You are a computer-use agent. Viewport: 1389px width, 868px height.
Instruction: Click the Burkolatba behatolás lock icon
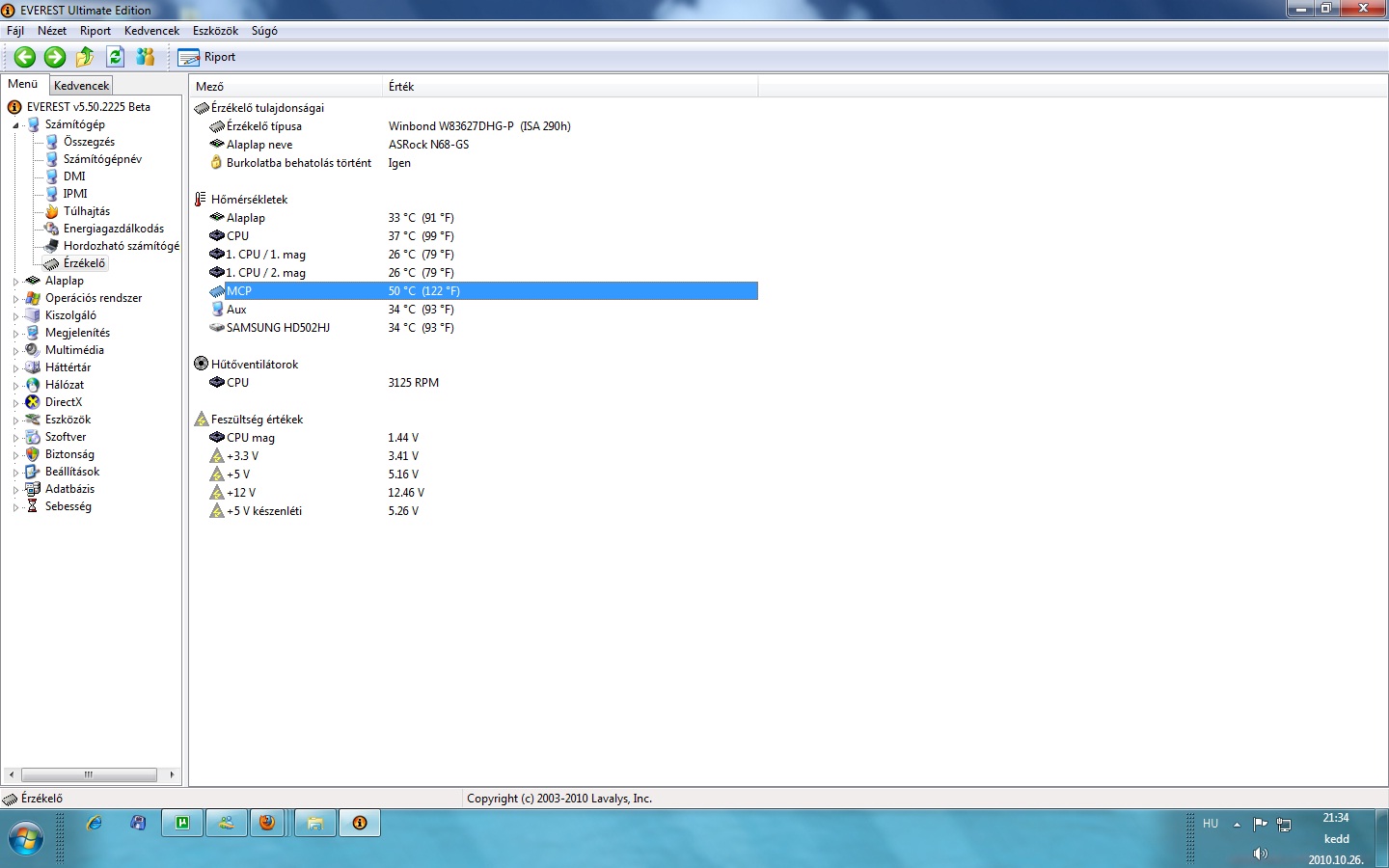[217, 163]
